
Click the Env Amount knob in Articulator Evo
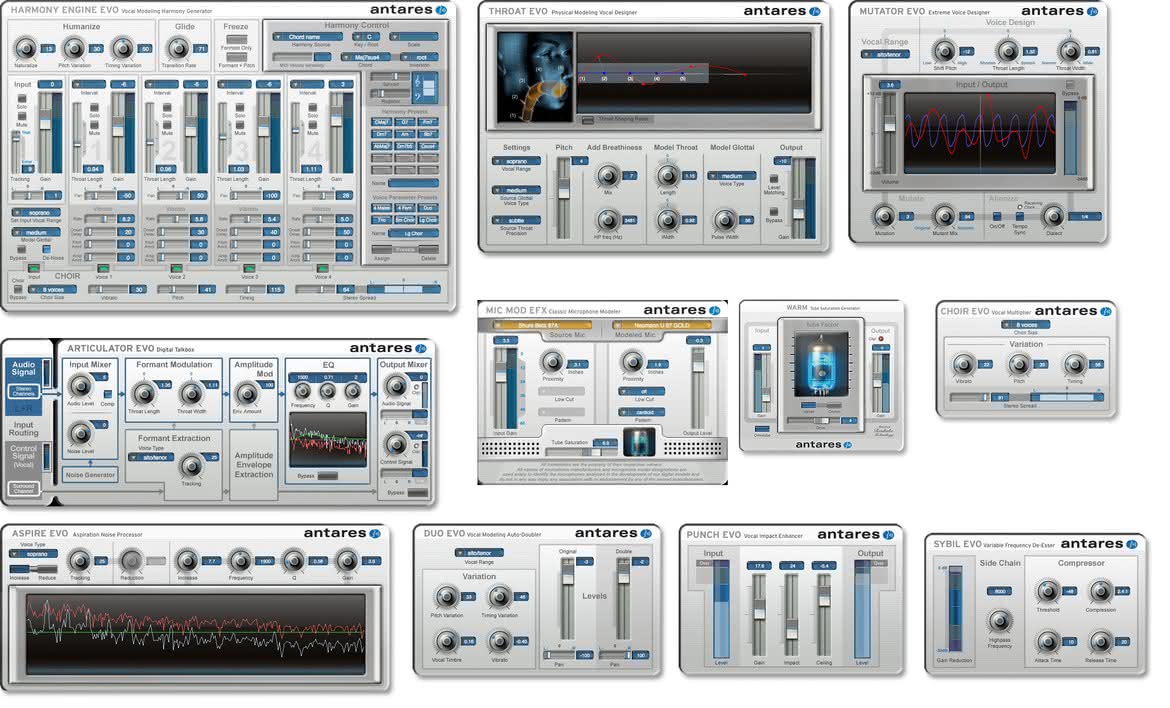pyautogui.click(x=246, y=393)
